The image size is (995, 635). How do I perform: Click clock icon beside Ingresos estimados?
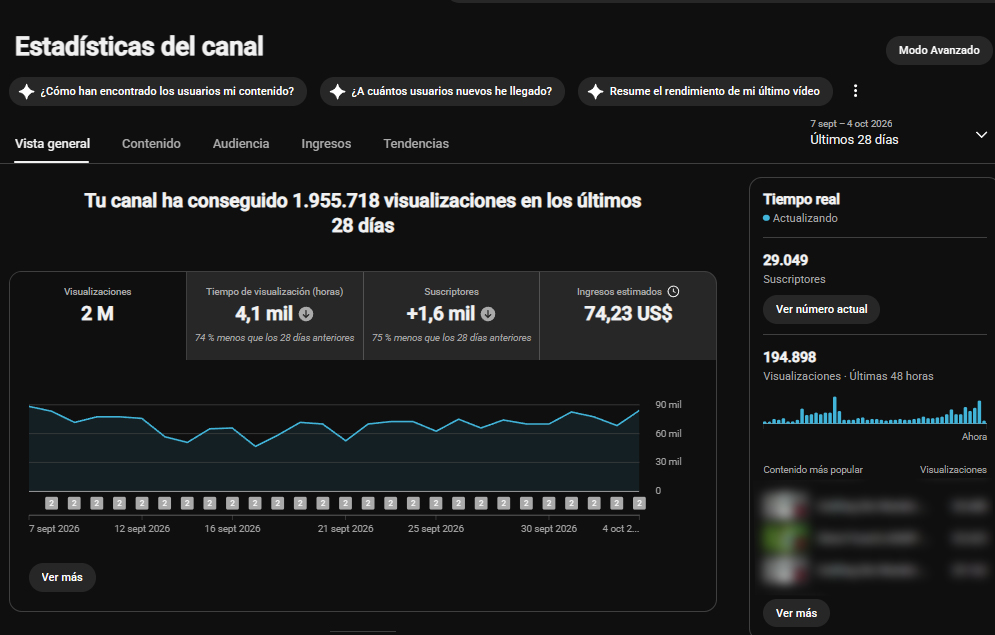click(673, 291)
